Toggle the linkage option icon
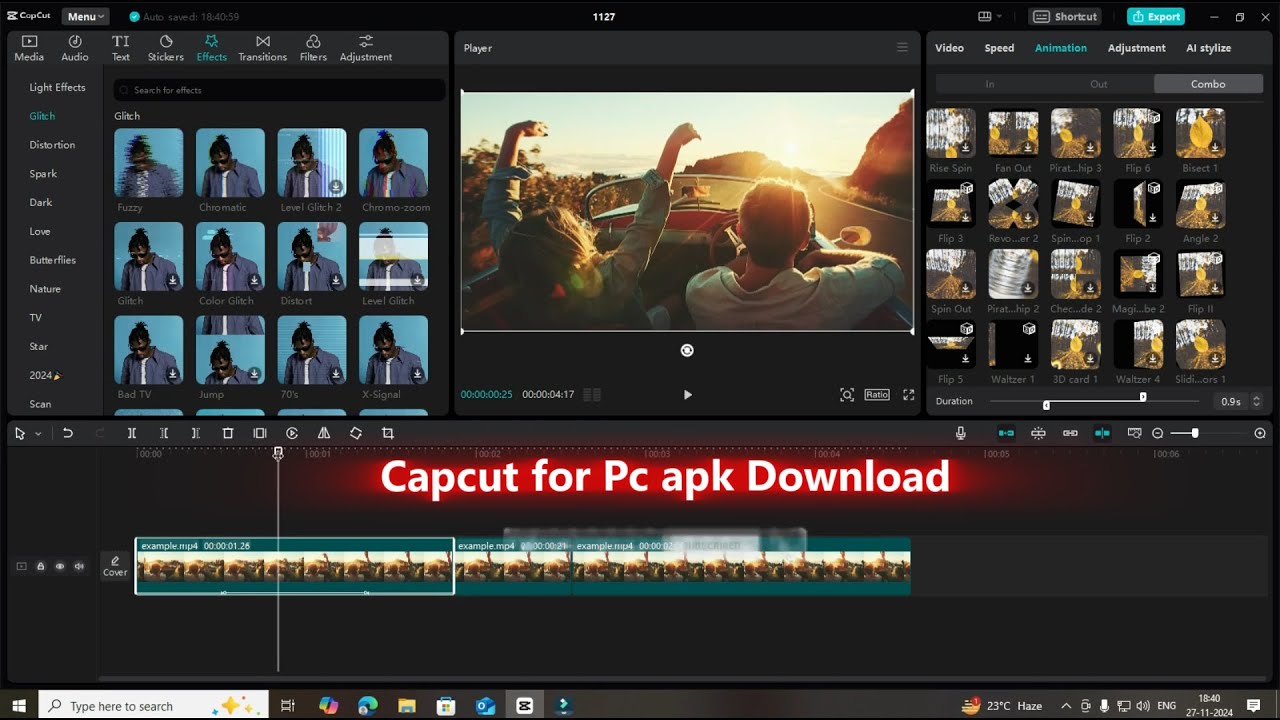This screenshot has height=720, width=1280. point(1070,433)
